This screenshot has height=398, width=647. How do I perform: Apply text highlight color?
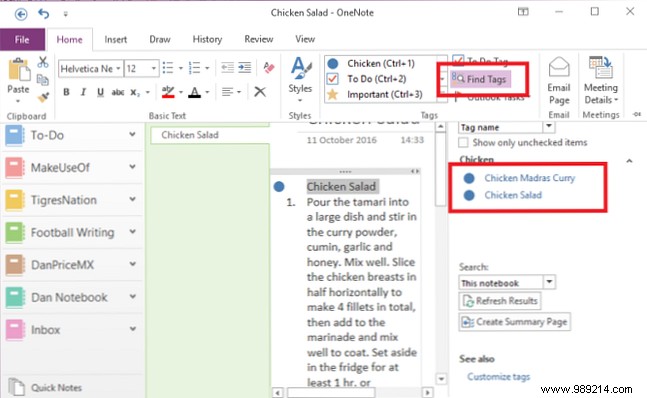pyautogui.click(x=168, y=92)
